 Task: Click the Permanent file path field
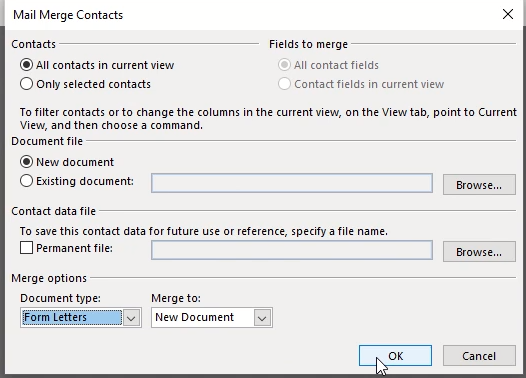click(292, 250)
